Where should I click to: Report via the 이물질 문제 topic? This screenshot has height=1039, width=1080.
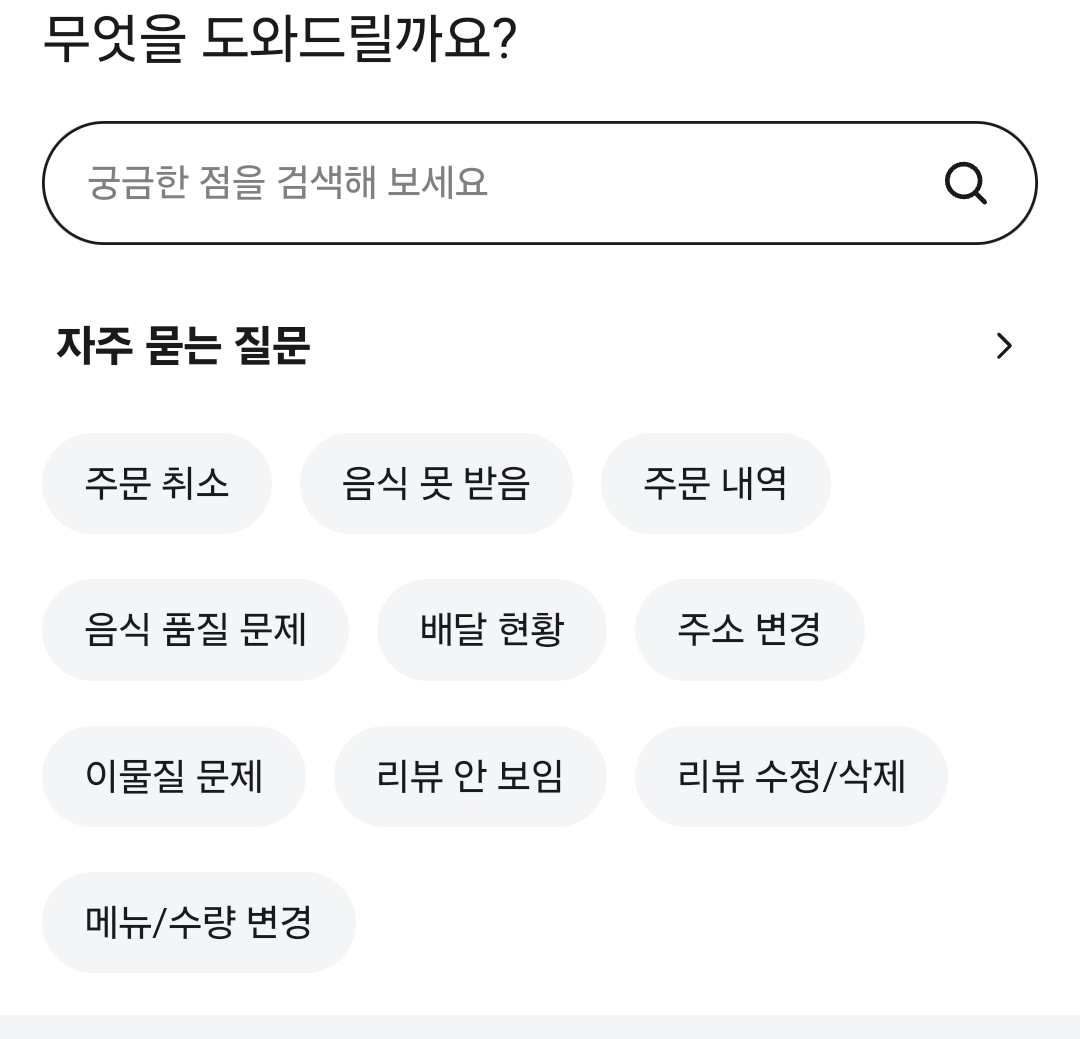click(174, 776)
